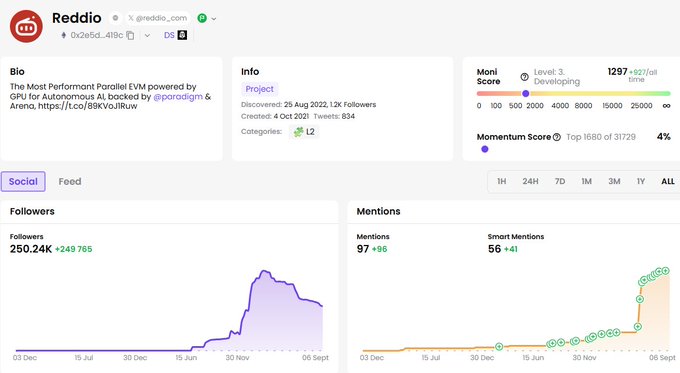Switch to the Feed tab
Image resolution: width=680 pixels, height=373 pixels.
(x=70, y=181)
